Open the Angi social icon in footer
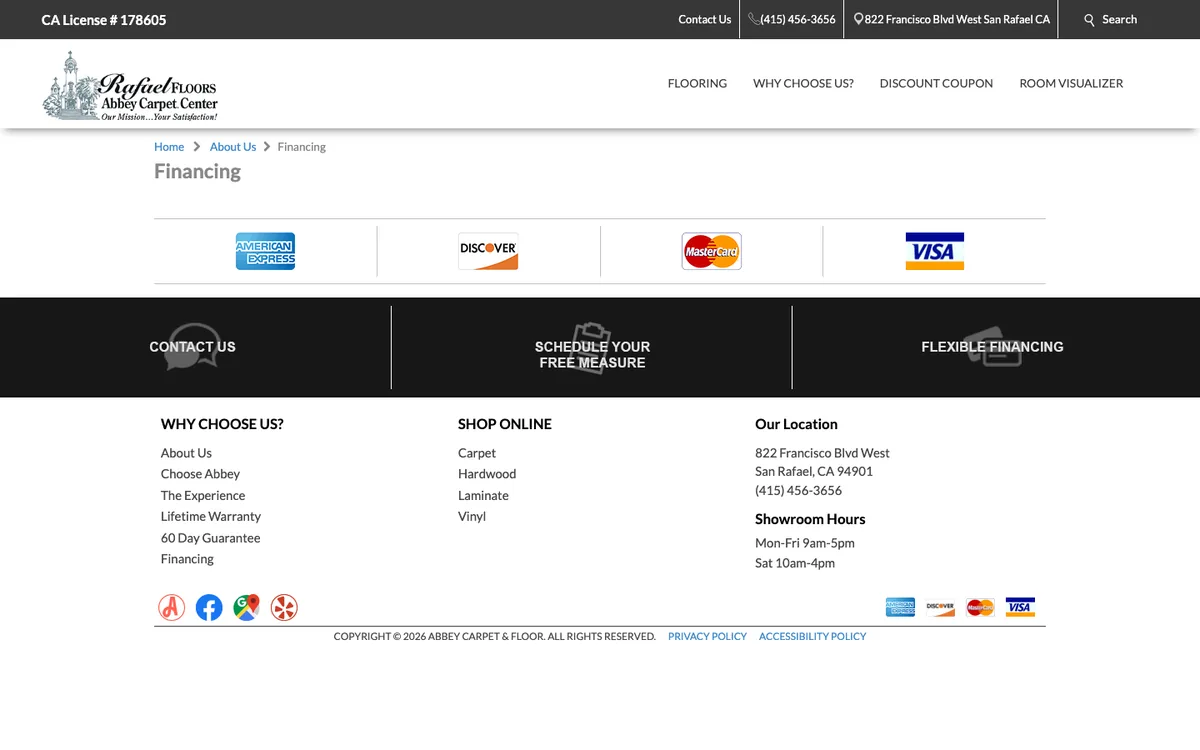 pyautogui.click(x=172, y=607)
